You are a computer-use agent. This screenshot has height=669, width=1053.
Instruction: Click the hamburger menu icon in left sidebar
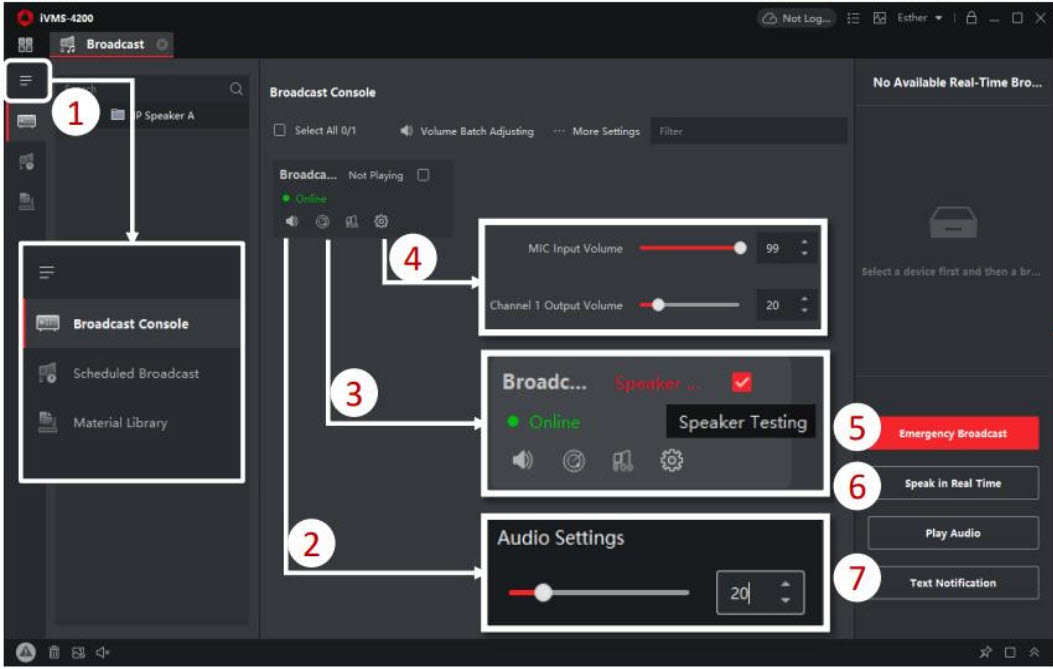[26, 80]
